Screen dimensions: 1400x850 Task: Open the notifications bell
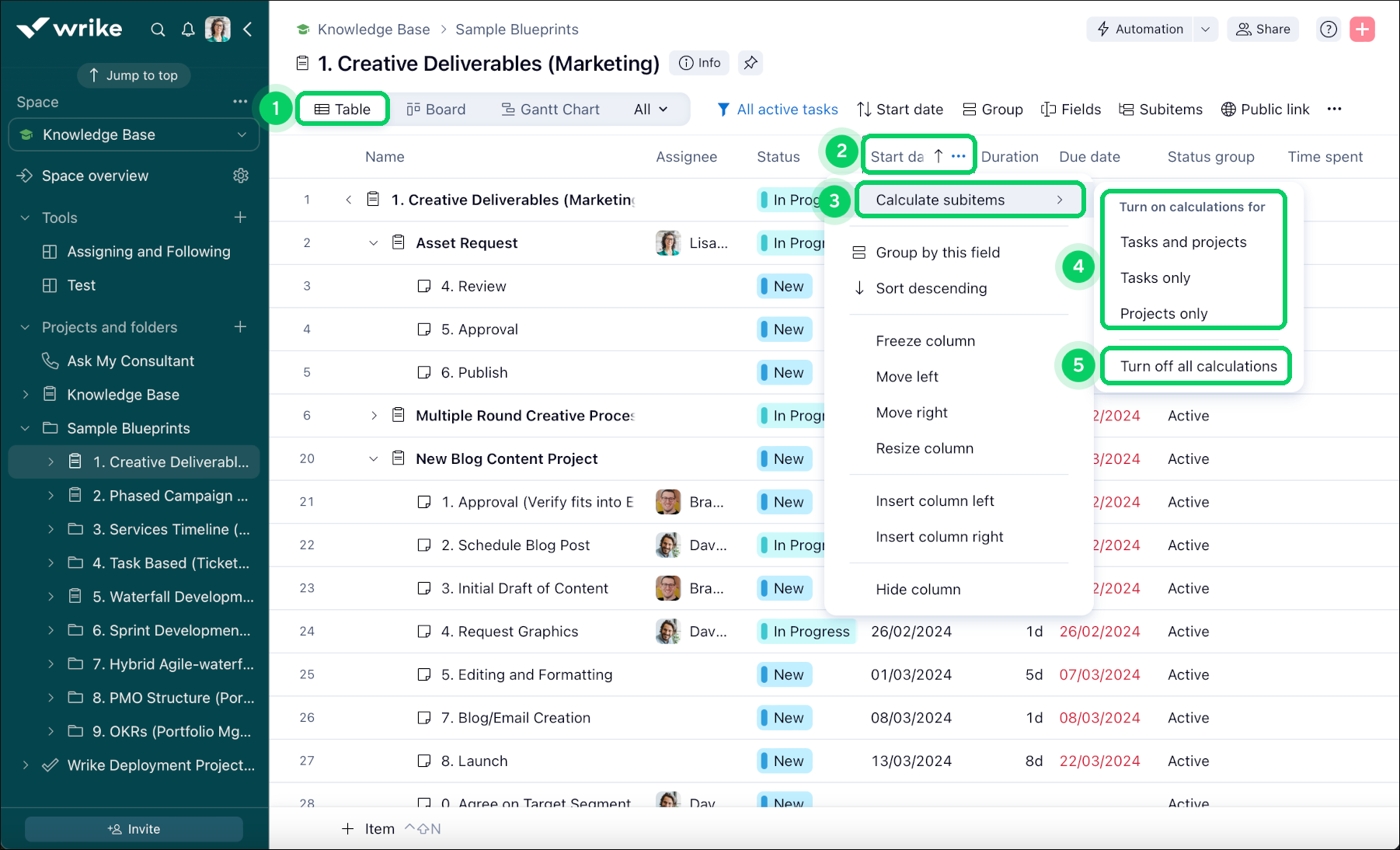coord(188,30)
